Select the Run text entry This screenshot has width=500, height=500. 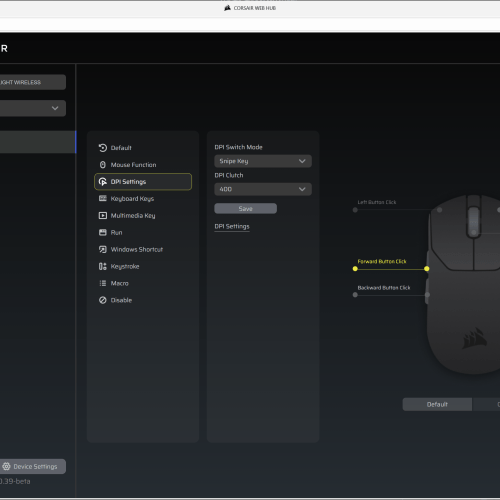116,232
